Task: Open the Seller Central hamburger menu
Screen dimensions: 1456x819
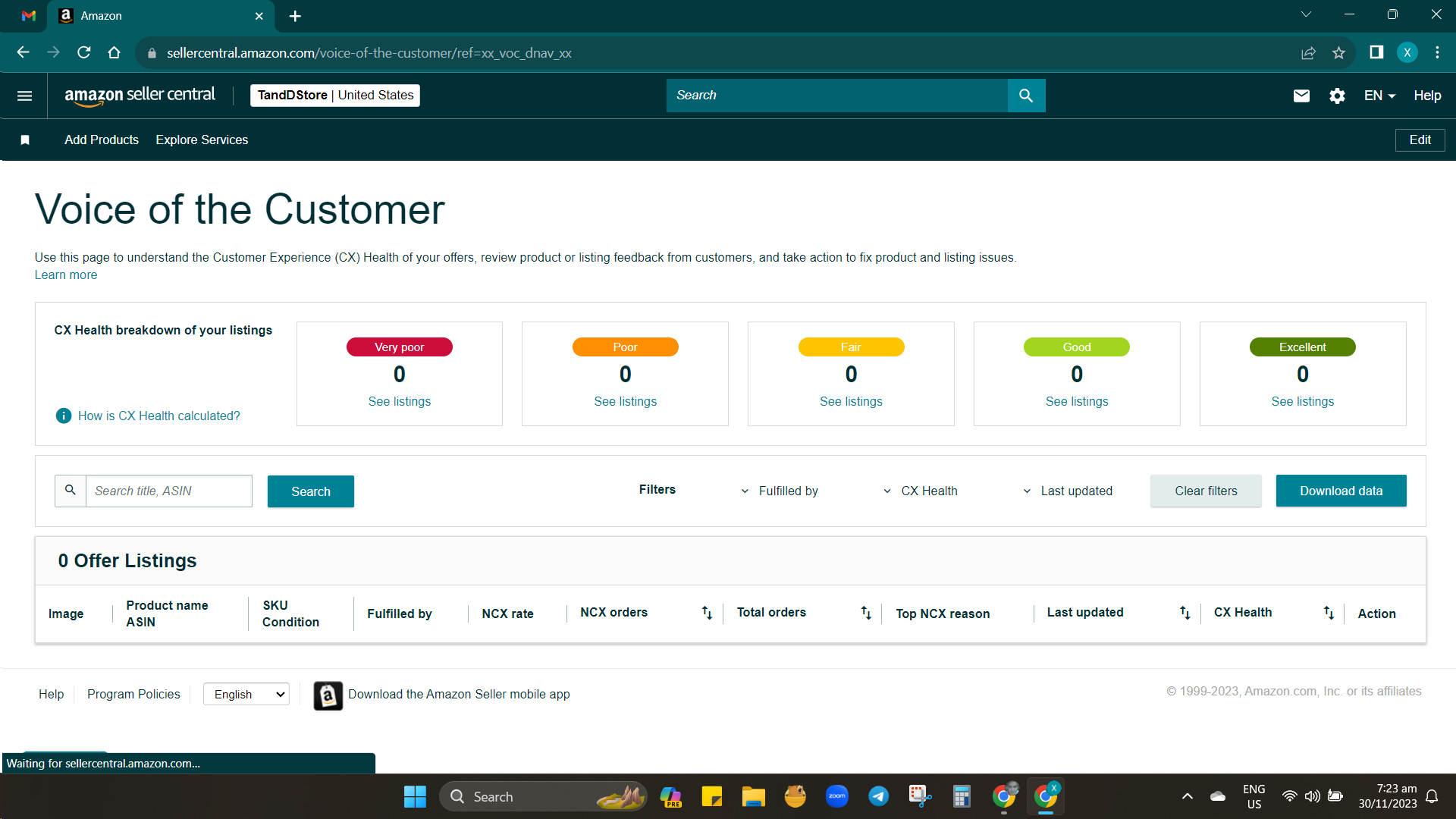Action: (24, 96)
